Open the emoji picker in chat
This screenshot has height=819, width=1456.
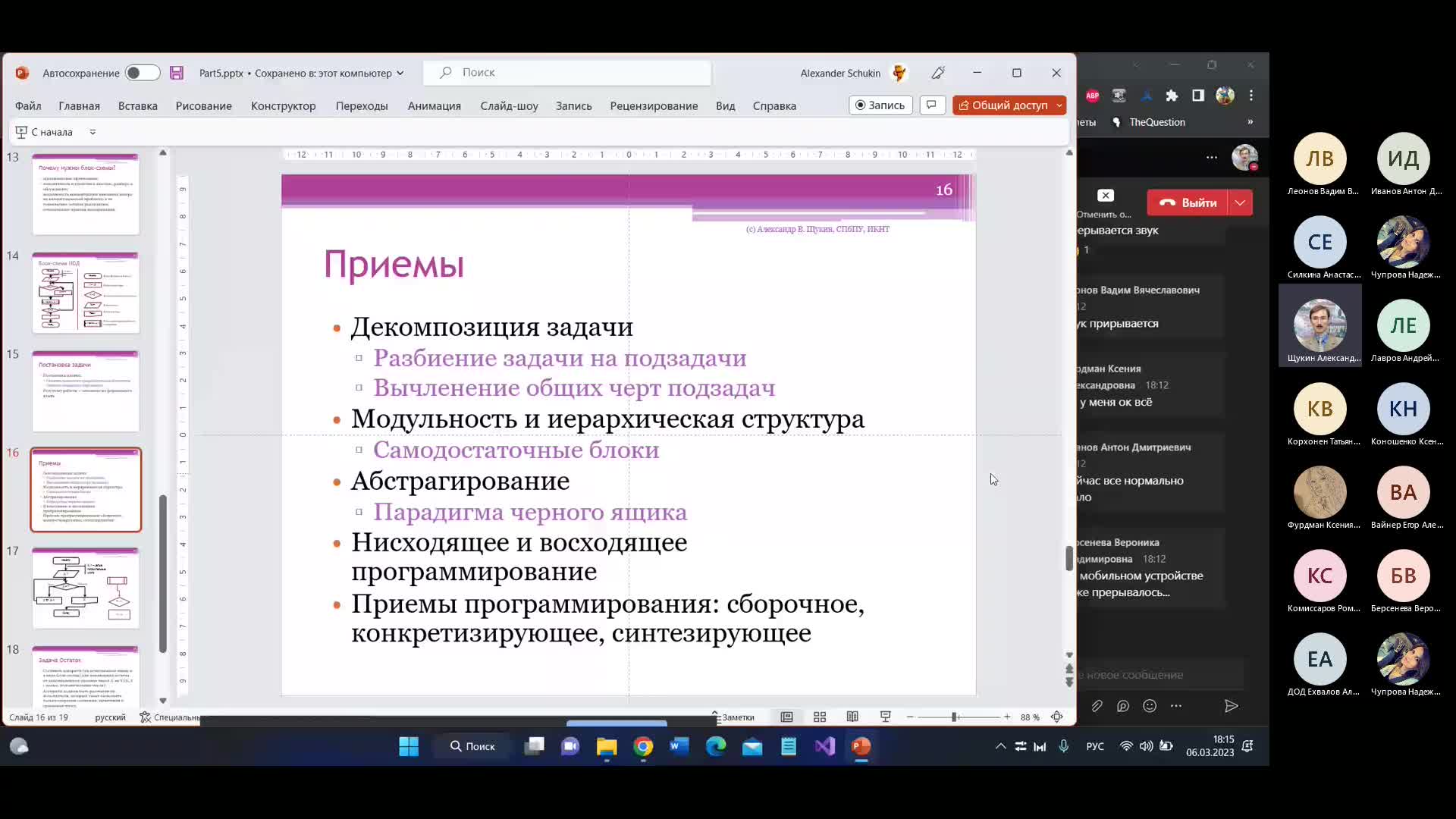[1150, 706]
